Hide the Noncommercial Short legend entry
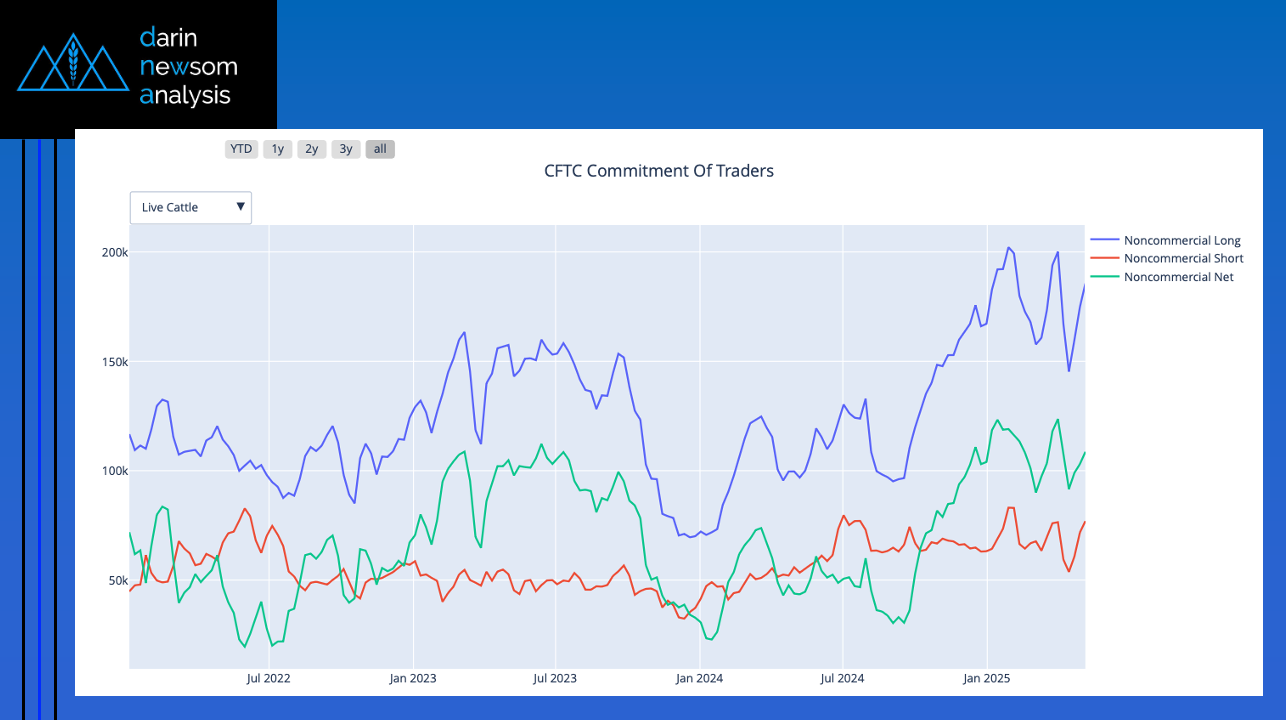This screenshot has width=1286, height=720. pos(1183,258)
